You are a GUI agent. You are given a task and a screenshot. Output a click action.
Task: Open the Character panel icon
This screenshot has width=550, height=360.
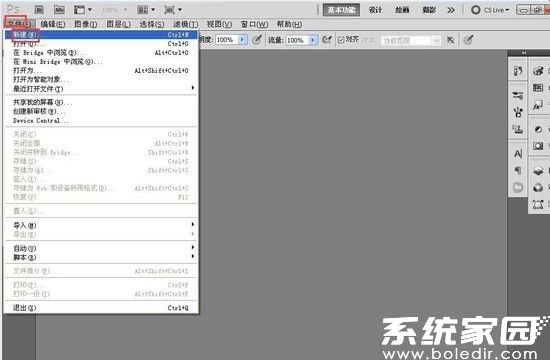click(x=518, y=154)
